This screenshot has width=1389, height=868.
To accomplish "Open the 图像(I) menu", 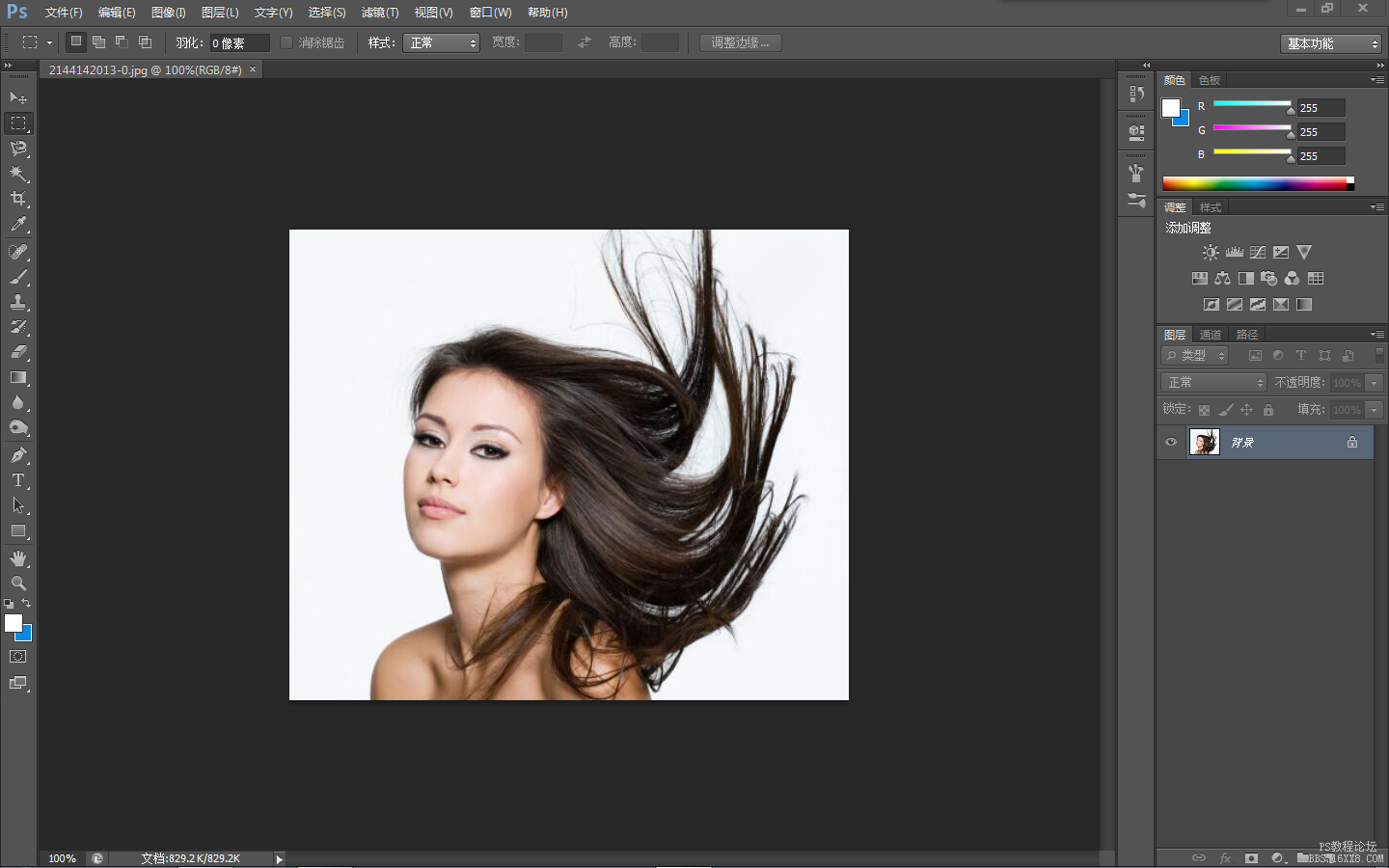I will pyautogui.click(x=168, y=13).
